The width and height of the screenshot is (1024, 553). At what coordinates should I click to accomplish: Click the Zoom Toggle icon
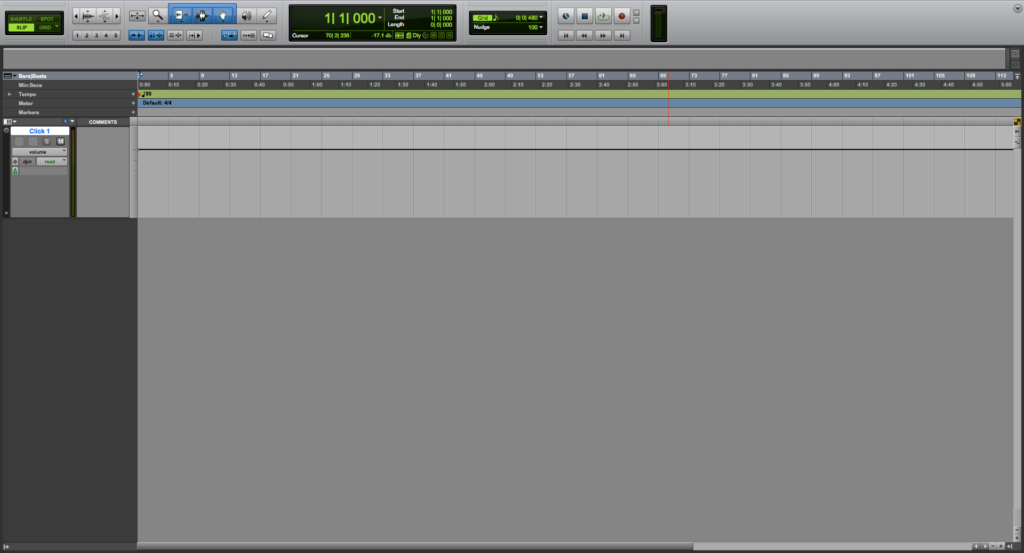137,15
